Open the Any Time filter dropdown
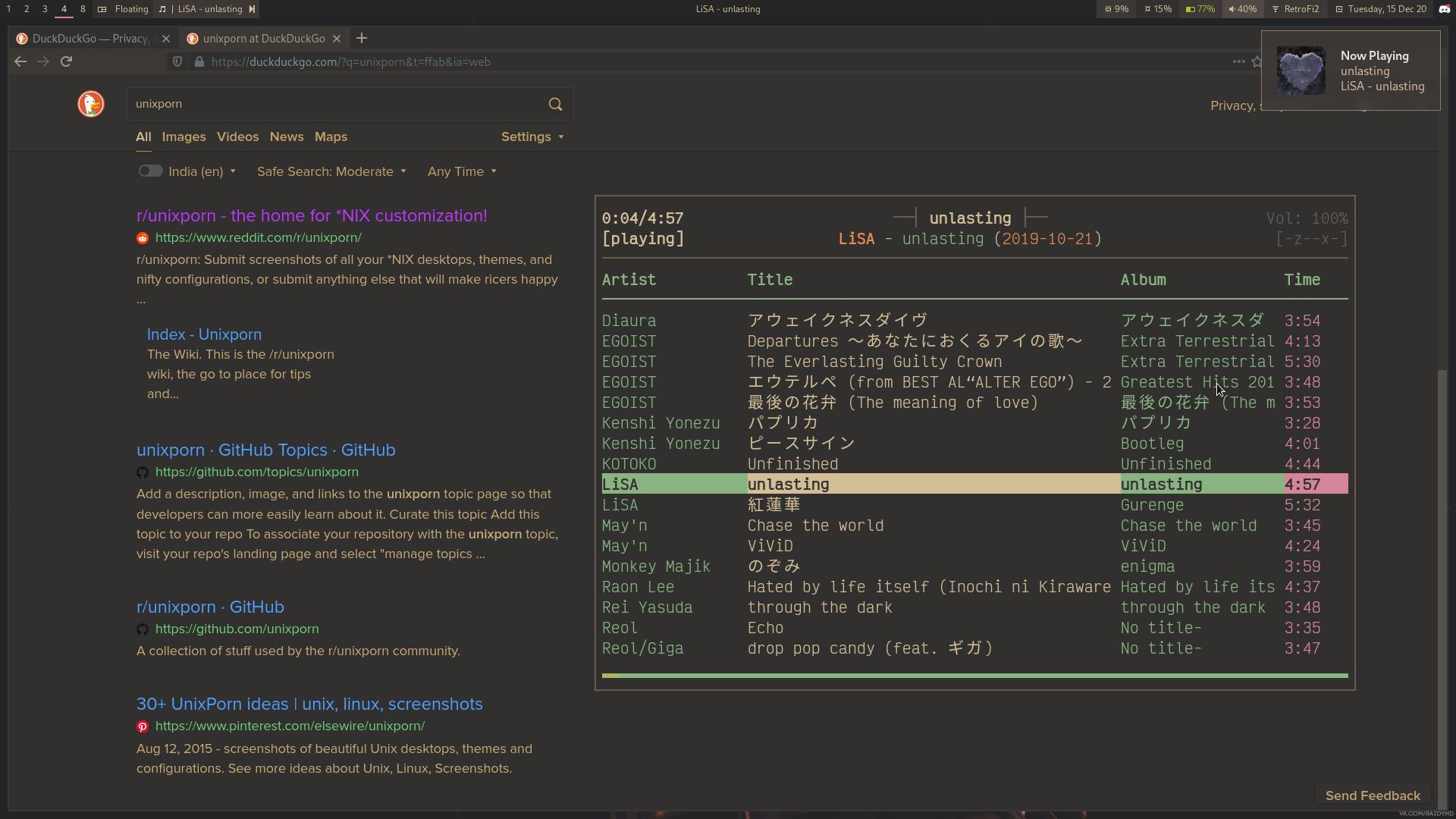 [x=462, y=171]
